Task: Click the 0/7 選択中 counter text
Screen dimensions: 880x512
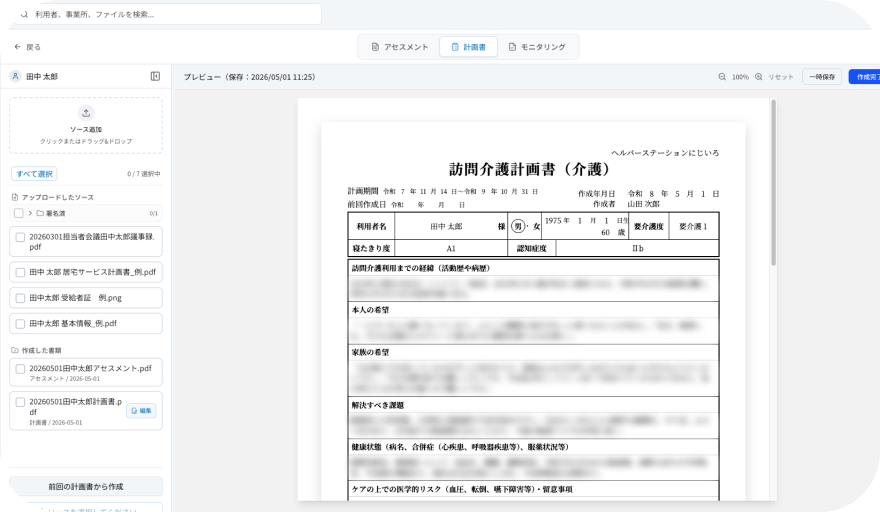Action: coord(144,174)
